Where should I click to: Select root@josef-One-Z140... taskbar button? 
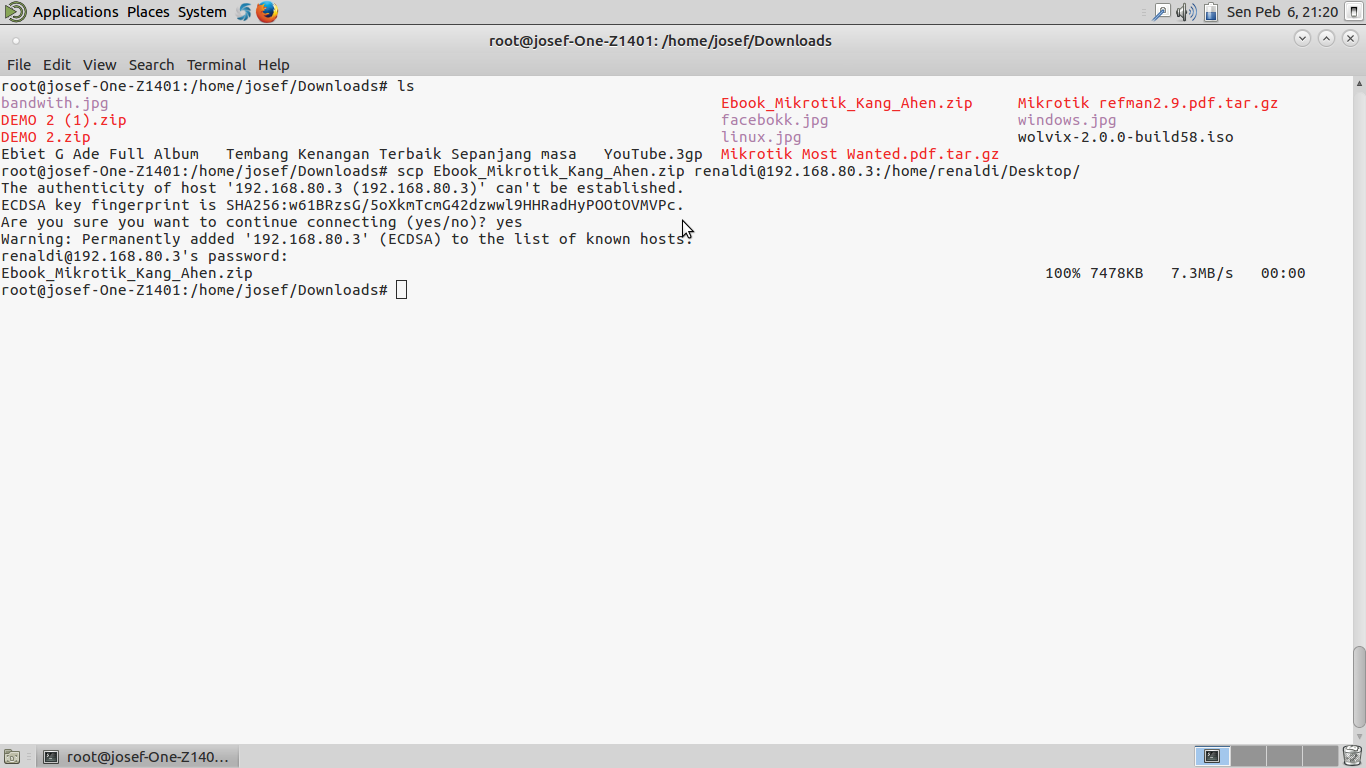click(x=138, y=757)
